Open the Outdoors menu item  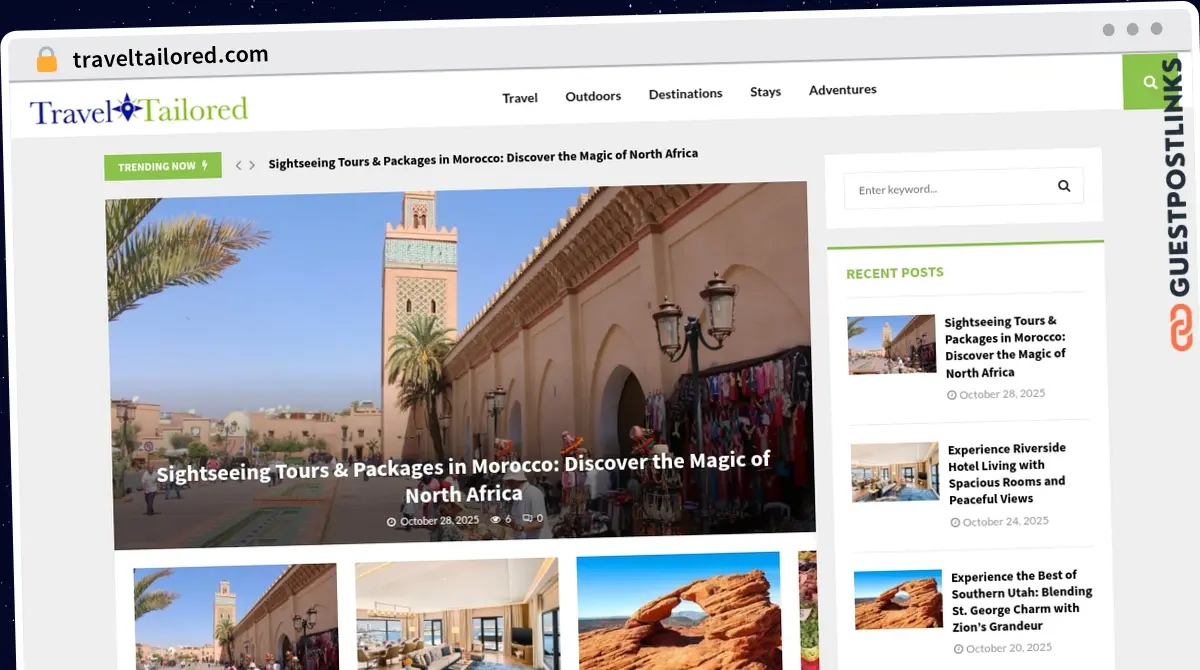593,96
